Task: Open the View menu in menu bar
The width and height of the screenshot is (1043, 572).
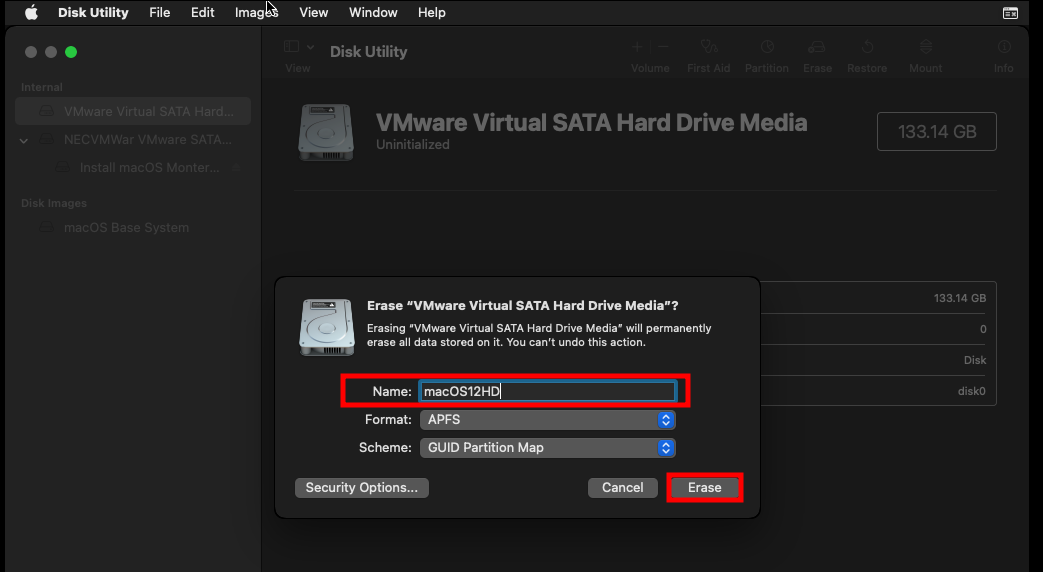Action: 313,13
